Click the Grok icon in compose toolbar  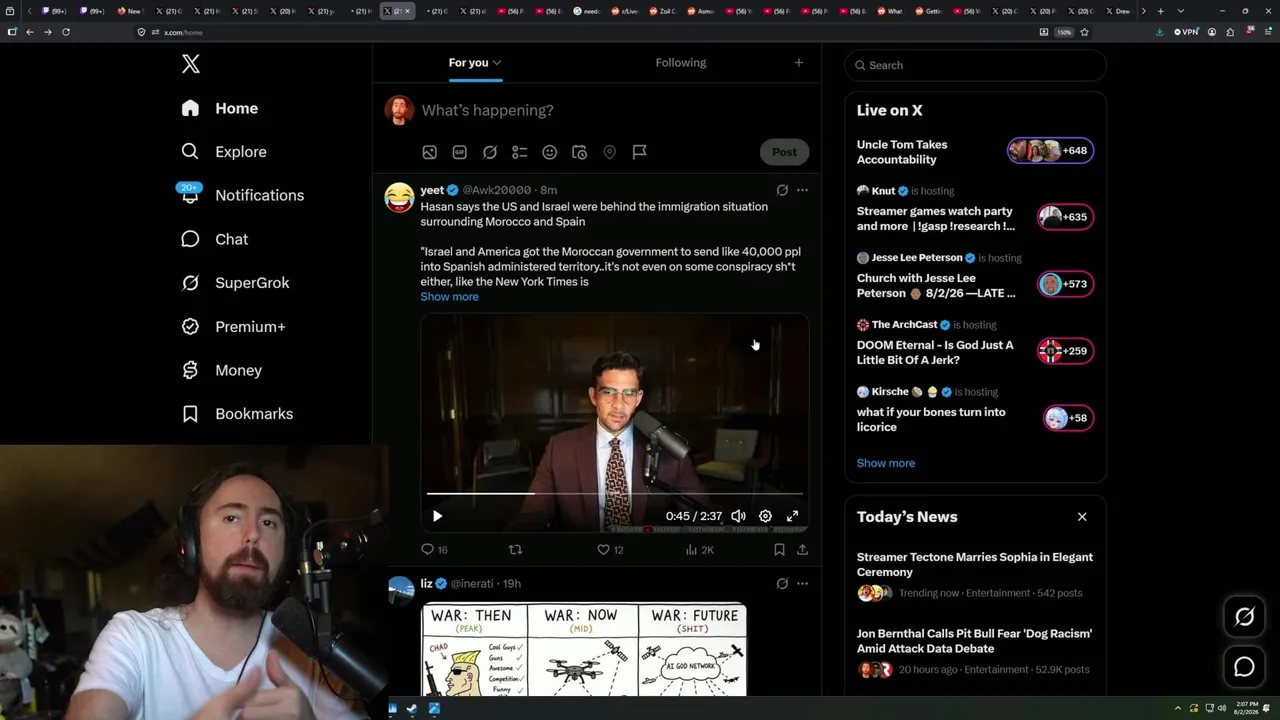pyautogui.click(x=489, y=152)
